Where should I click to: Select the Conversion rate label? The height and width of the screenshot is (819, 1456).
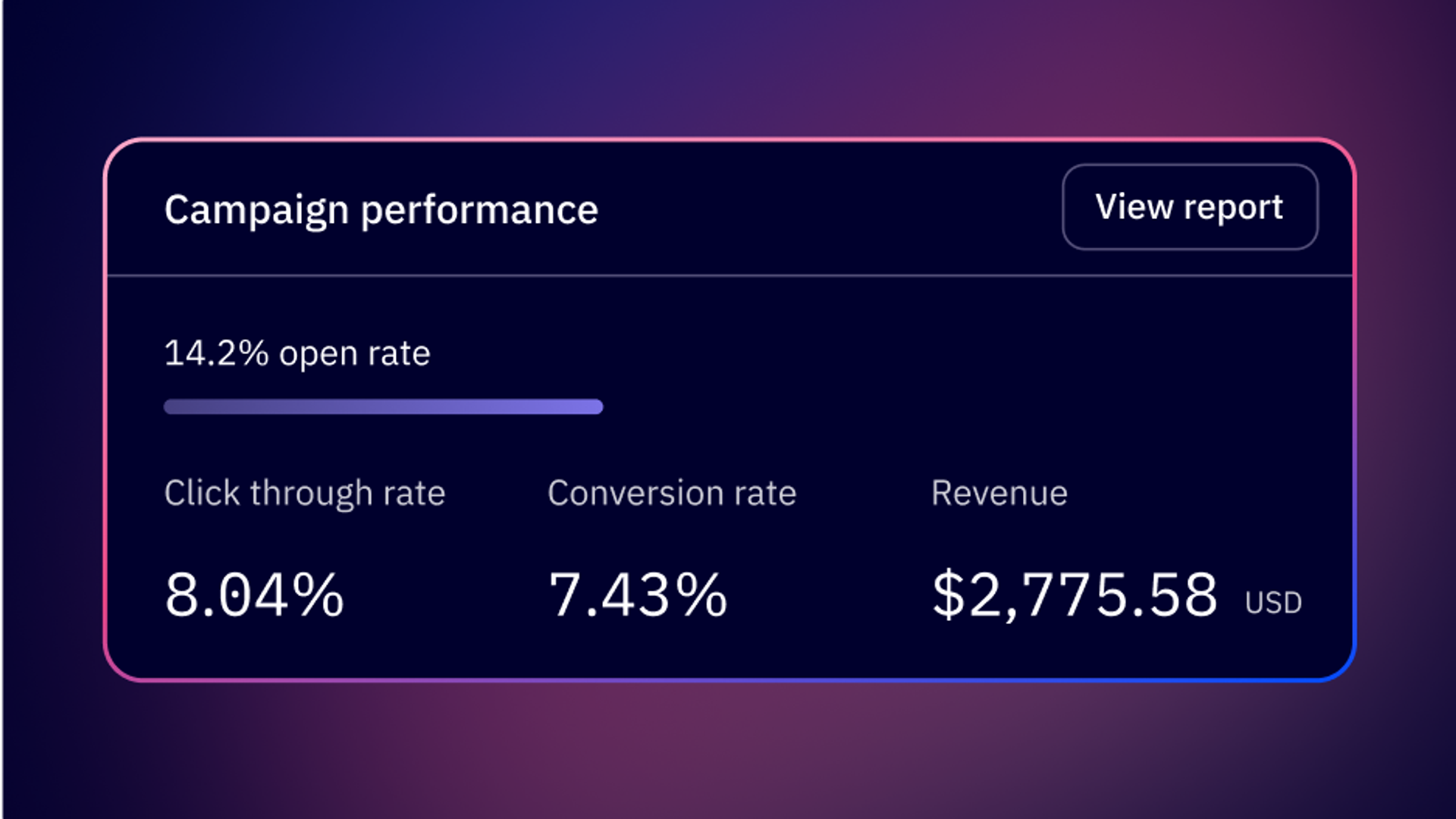pos(672,494)
